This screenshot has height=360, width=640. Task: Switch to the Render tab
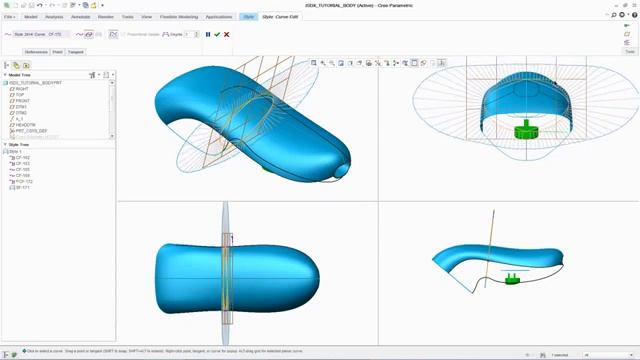coord(106,17)
